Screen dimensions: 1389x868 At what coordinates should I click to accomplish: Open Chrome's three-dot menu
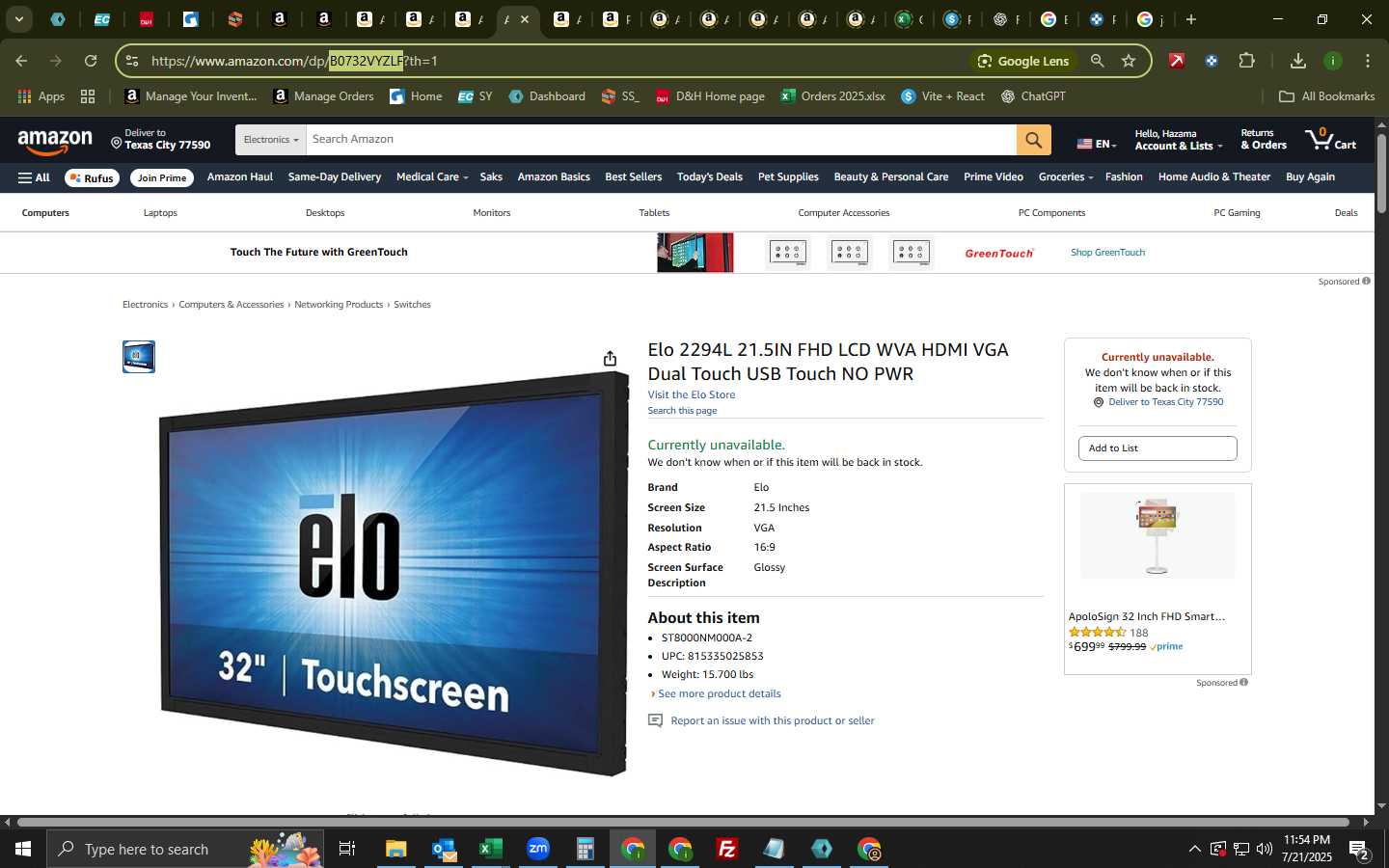pyautogui.click(x=1368, y=61)
